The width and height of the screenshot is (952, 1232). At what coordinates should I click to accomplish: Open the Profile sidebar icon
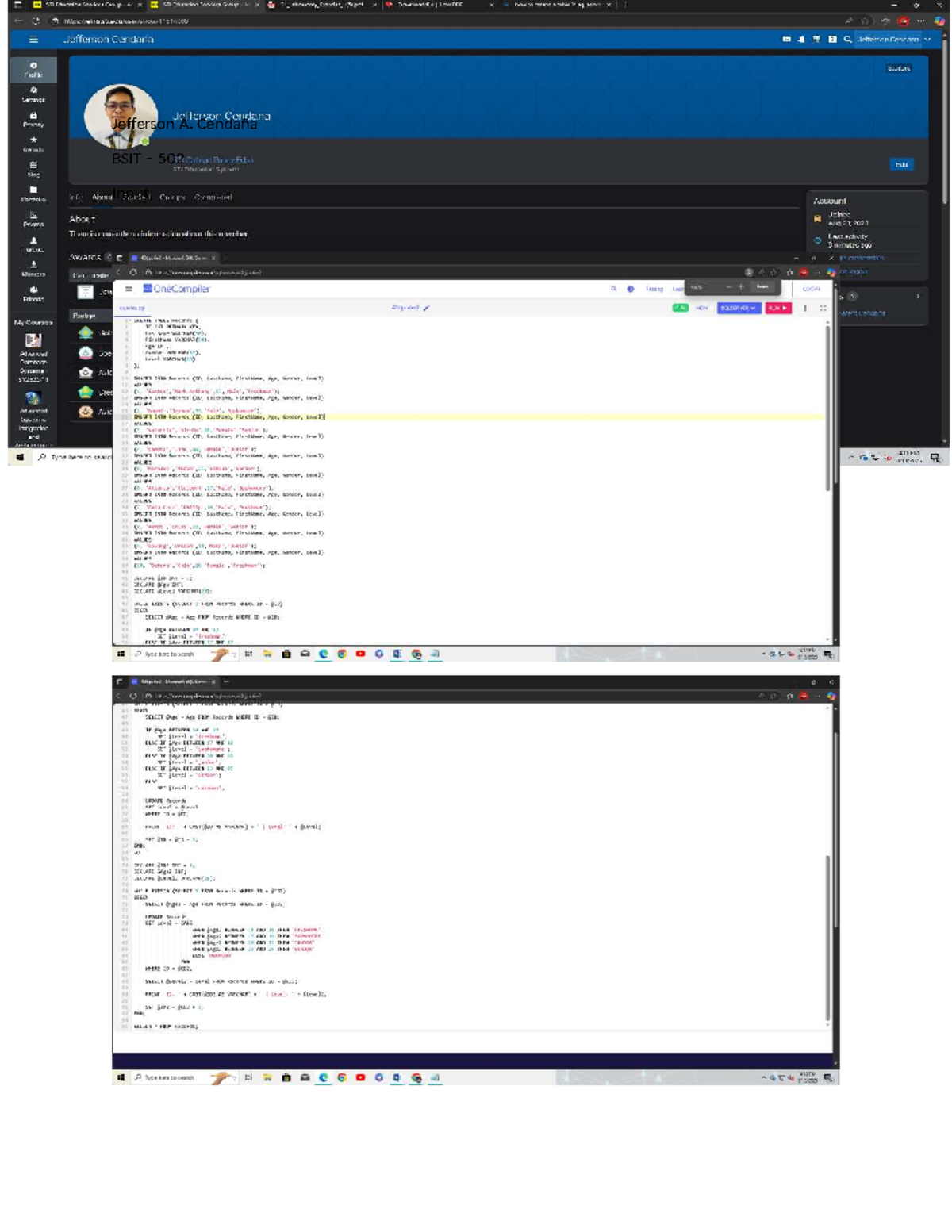[33, 66]
